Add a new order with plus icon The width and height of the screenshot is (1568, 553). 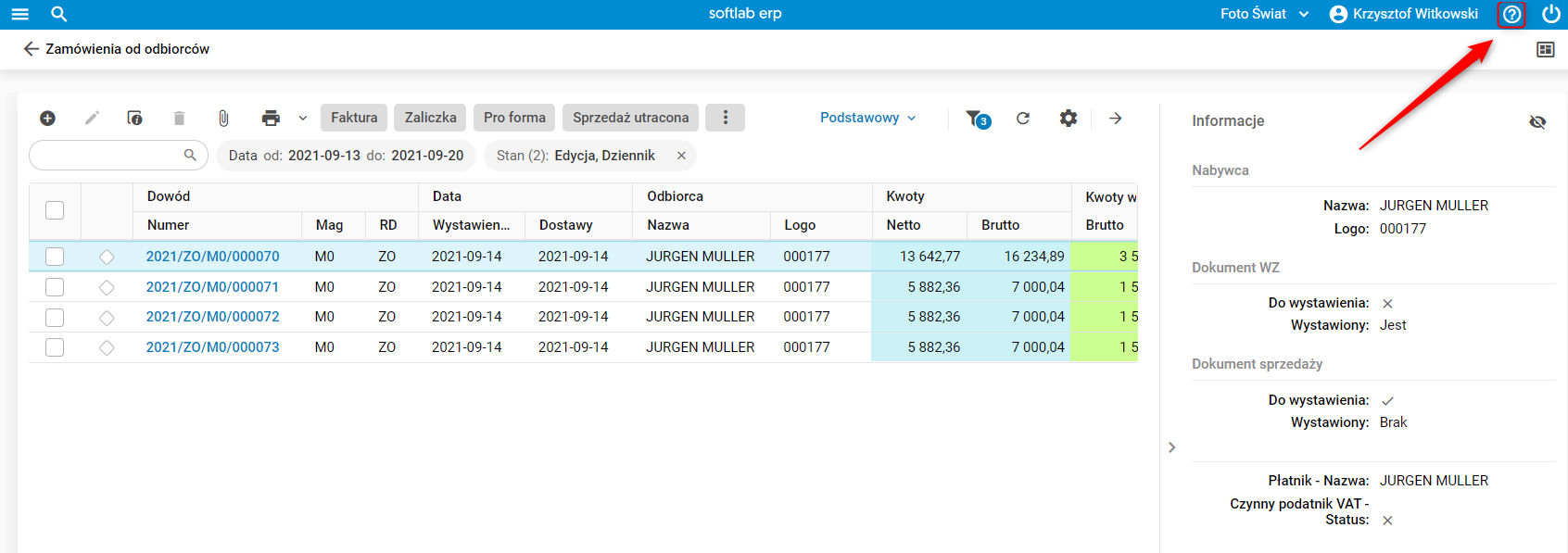pos(47,118)
